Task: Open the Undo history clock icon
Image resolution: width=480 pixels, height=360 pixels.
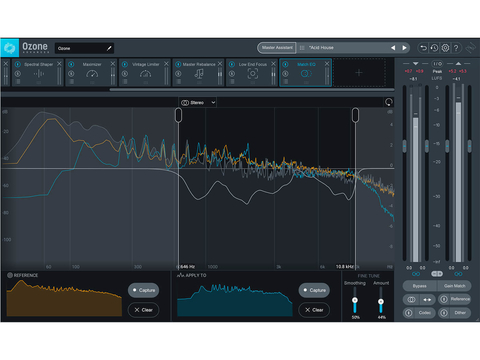Action: [x=434, y=48]
